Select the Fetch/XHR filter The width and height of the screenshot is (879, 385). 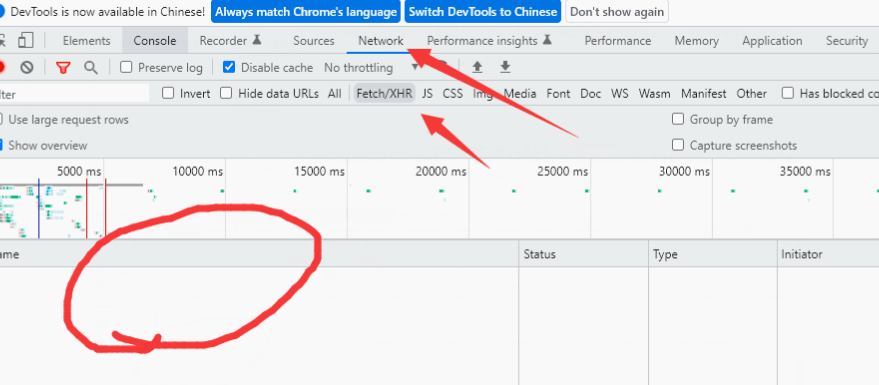click(x=385, y=94)
